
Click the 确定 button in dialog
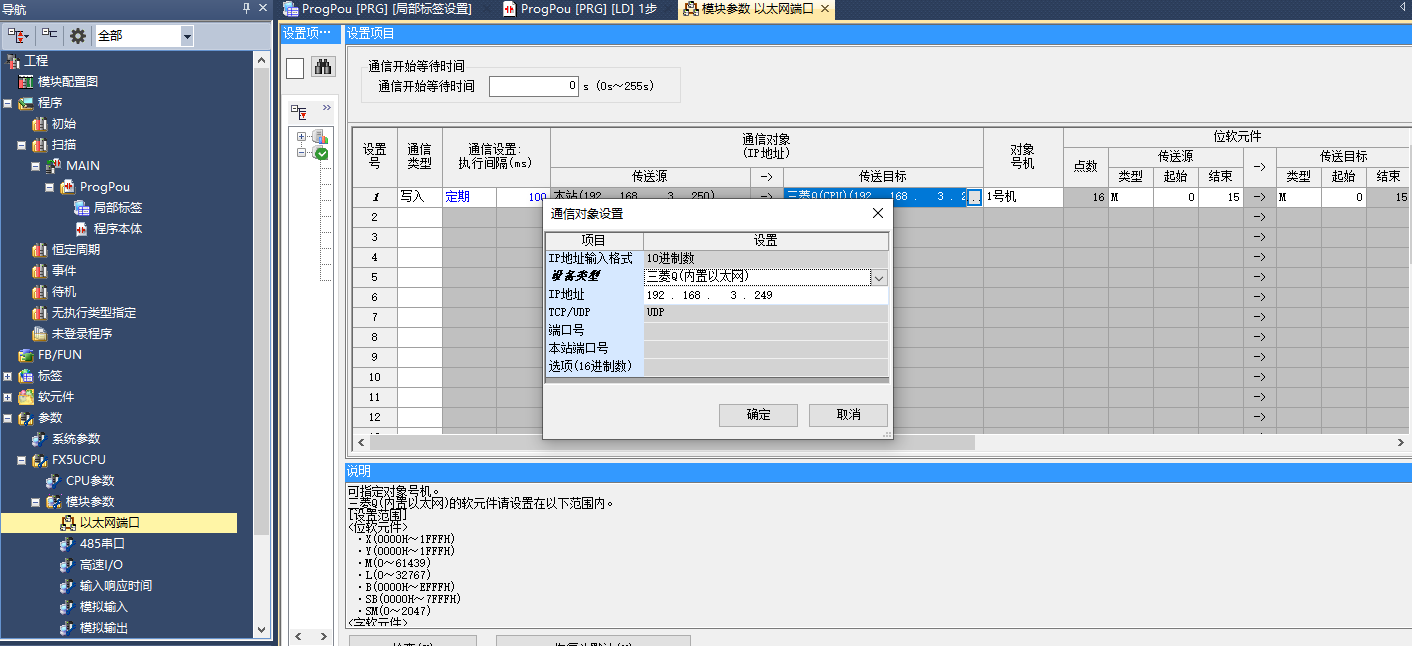758,415
